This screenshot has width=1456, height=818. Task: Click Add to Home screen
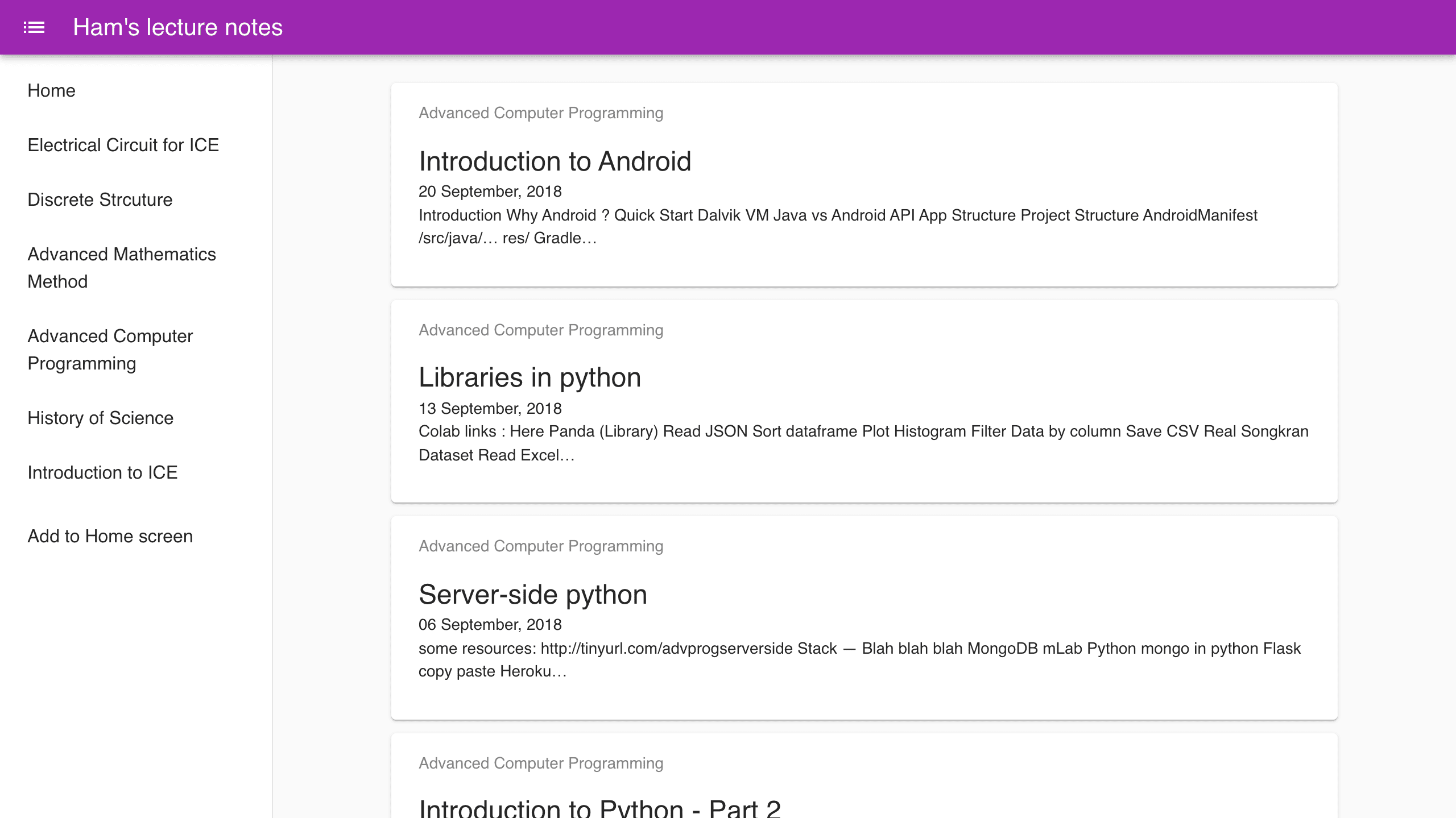click(110, 536)
